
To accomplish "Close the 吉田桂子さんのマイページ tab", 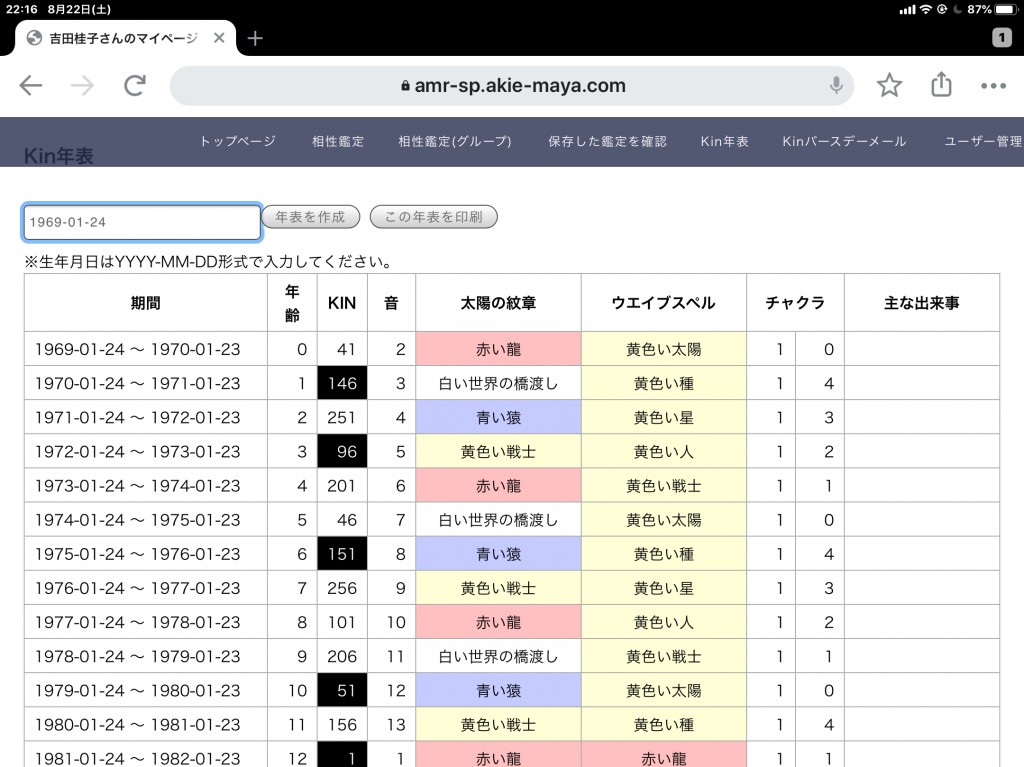I will [219, 38].
